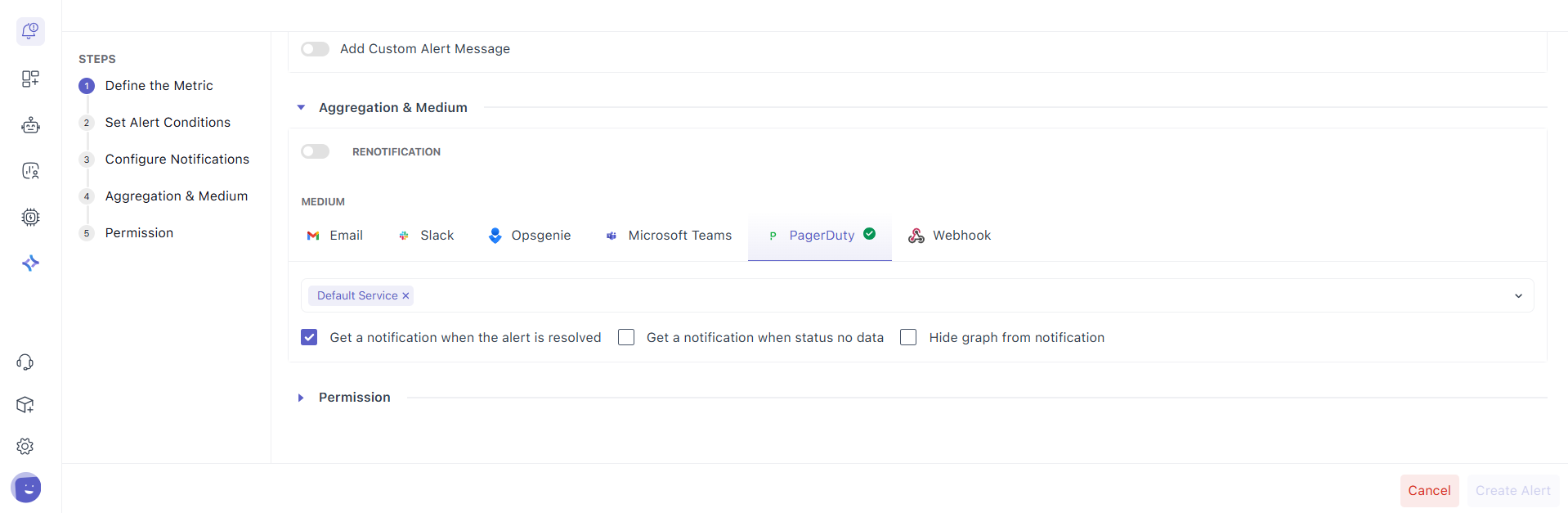Open the alerts bell icon in sidebar
1568x513 pixels.
click(30, 31)
